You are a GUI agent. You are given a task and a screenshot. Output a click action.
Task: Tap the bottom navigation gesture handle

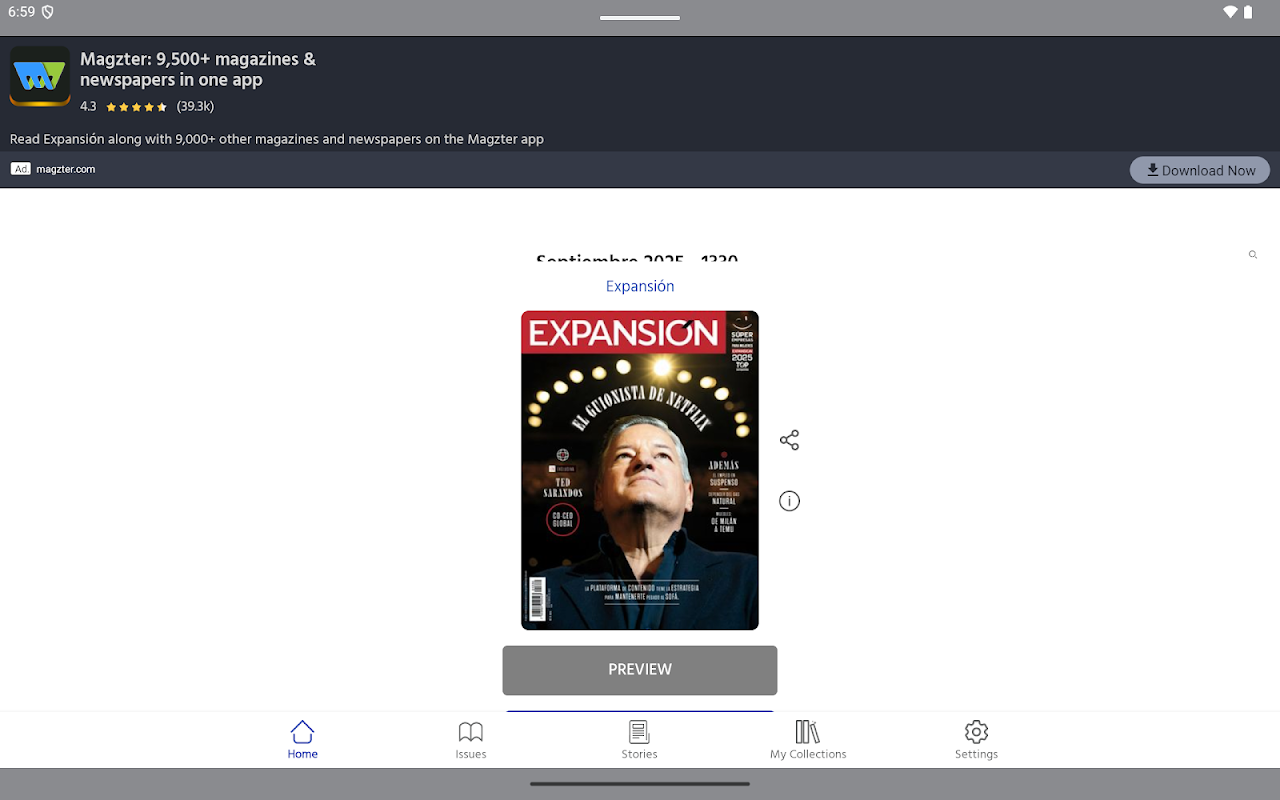pyautogui.click(x=640, y=784)
